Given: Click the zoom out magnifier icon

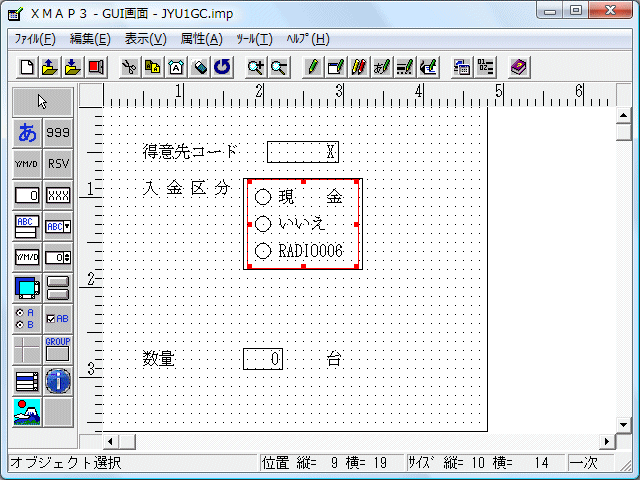Looking at the screenshot, I should pyautogui.click(x=279, y=67).
